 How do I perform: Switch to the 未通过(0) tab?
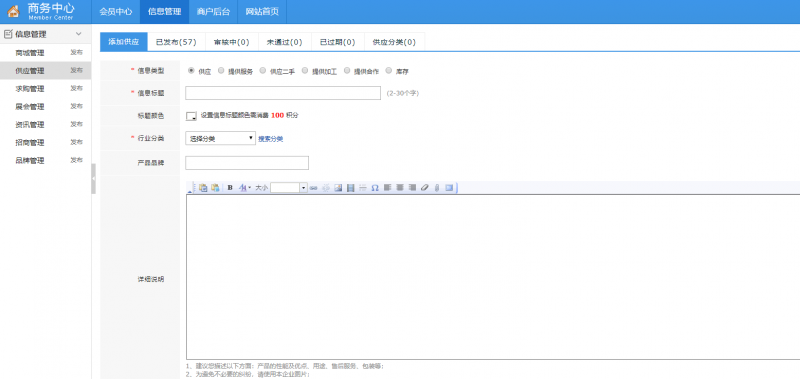tap(285, 42)
